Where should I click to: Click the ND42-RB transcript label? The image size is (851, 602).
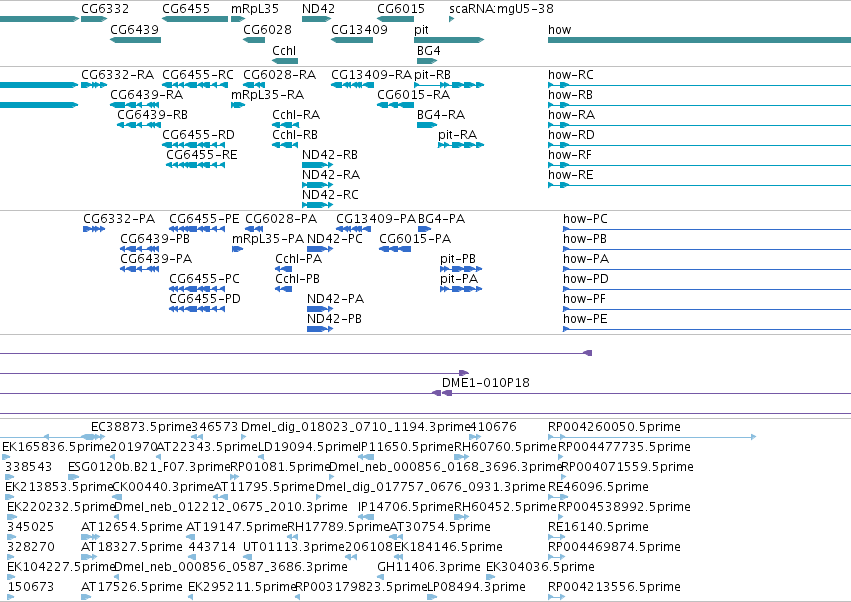click(x=330, y=155)
